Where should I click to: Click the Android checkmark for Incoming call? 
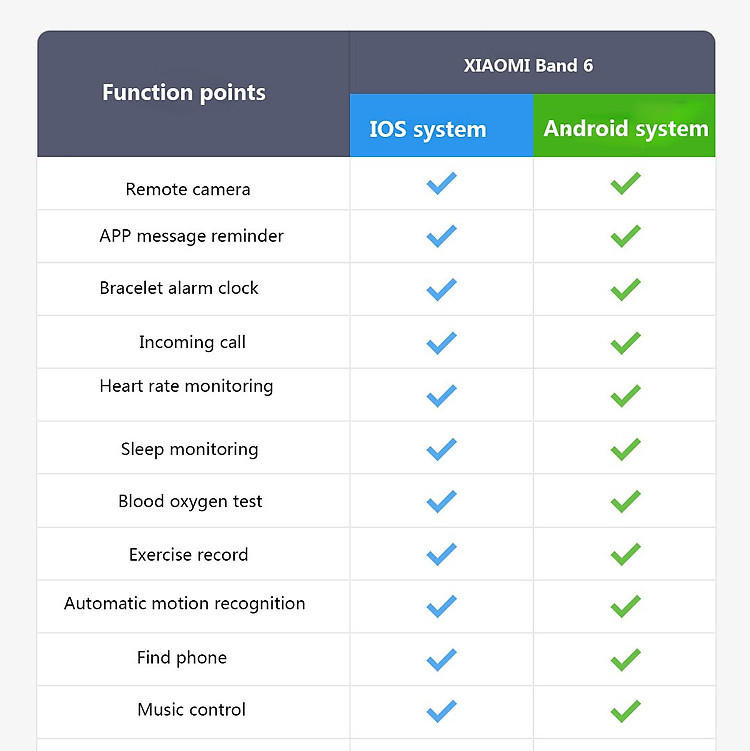[625, 343]
